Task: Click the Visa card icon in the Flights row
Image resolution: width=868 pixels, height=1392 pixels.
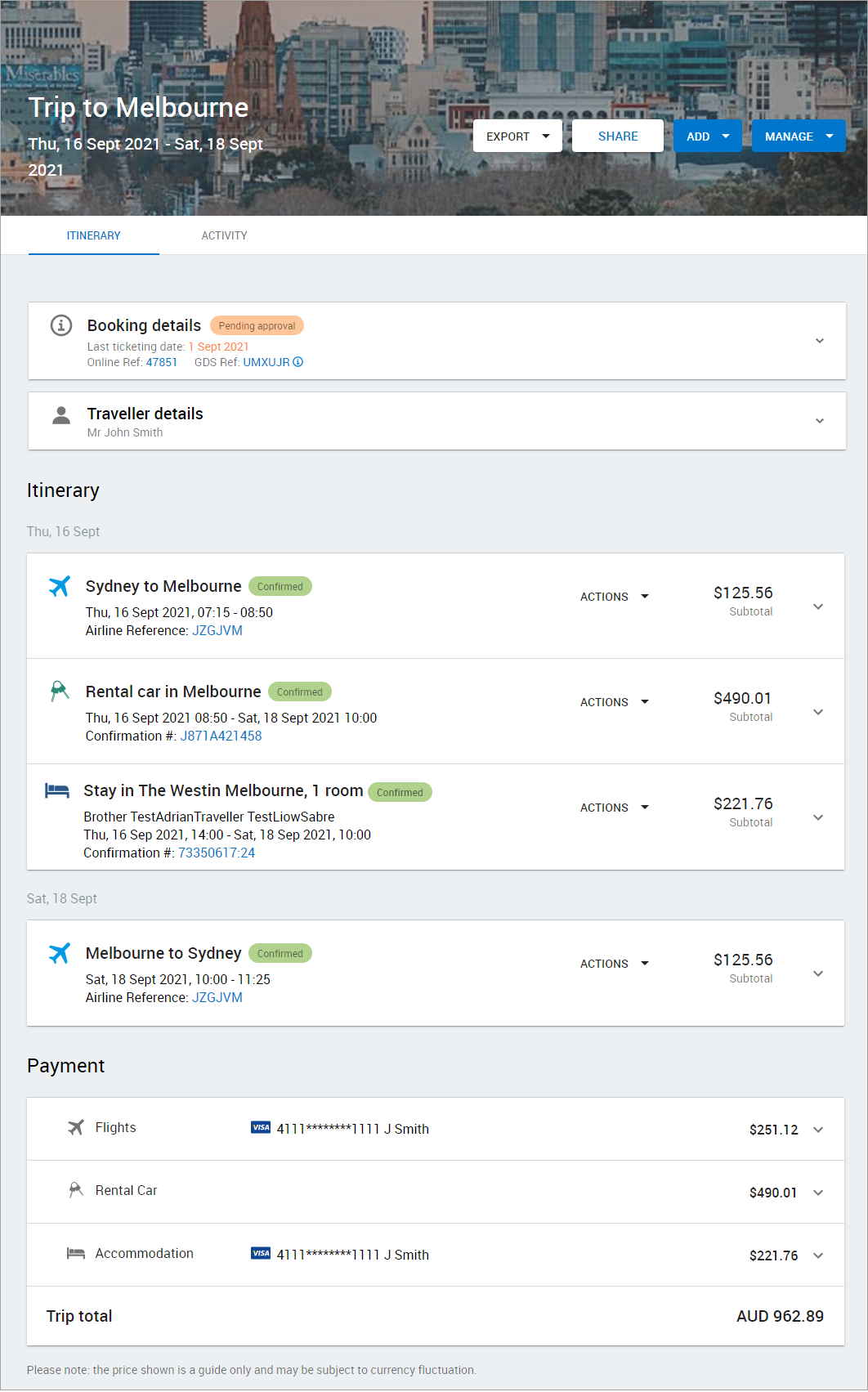Action: 261,1127
